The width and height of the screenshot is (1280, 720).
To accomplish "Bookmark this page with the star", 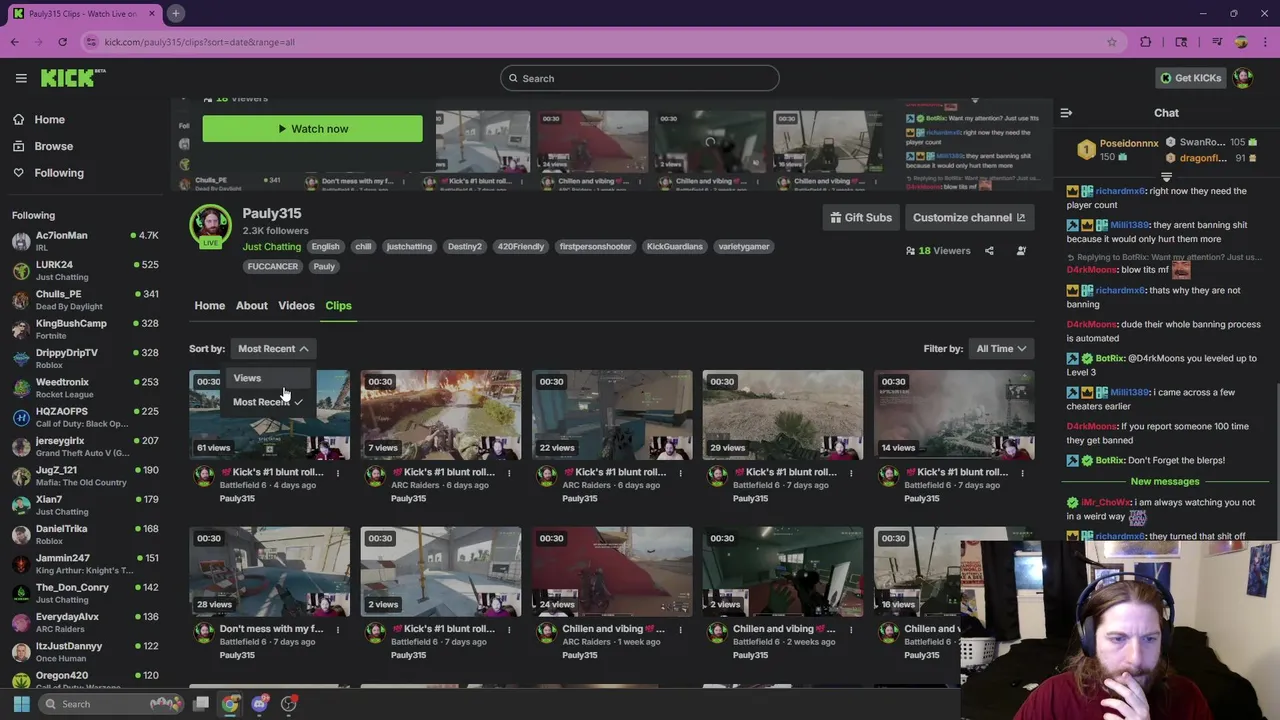I will coord(1111,42).
